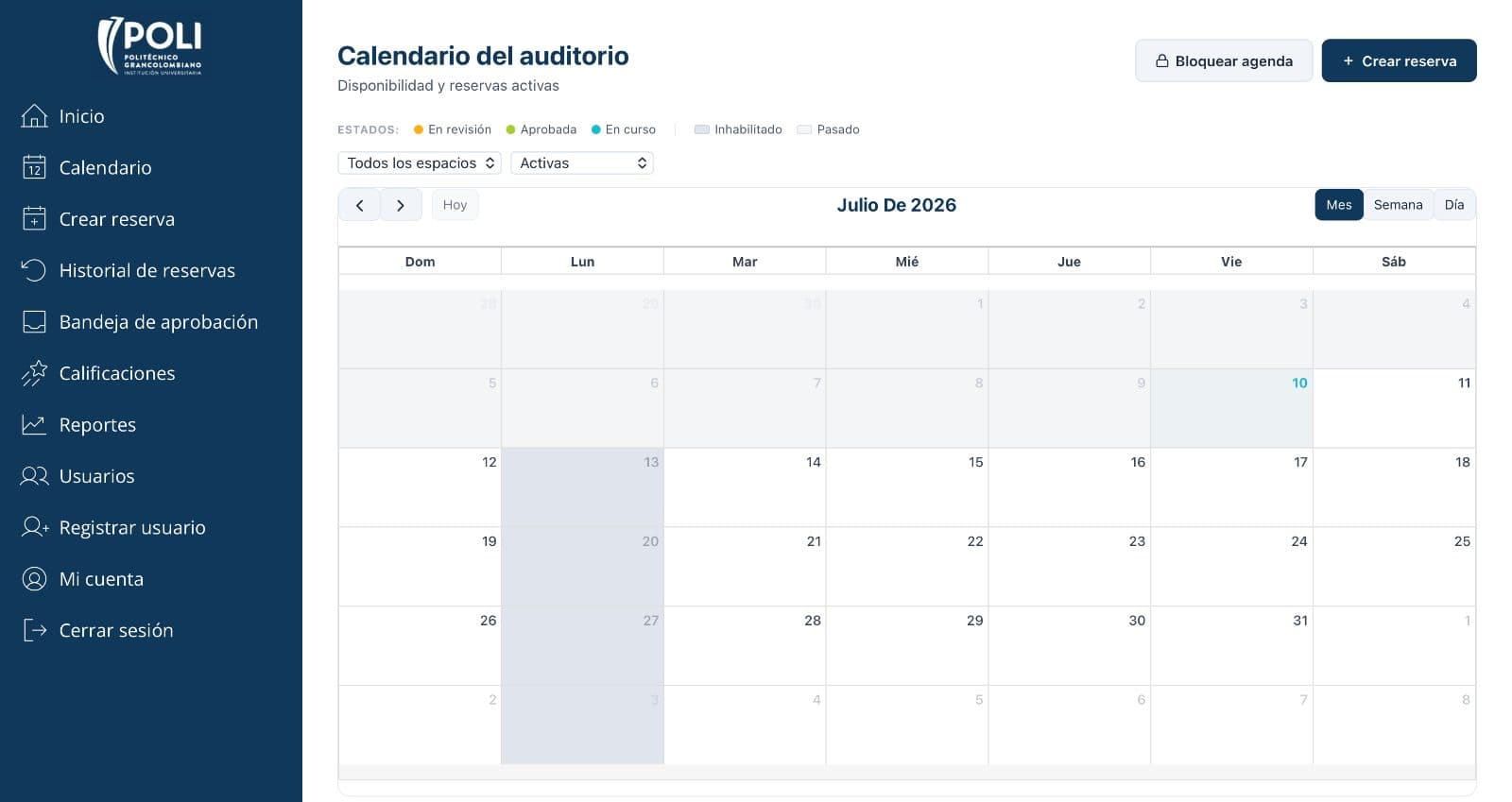Screen dimensions: 1512x802
Task: Click the POLI logo in sidebar
Action: pyautogui.click(x=150, y=45)
